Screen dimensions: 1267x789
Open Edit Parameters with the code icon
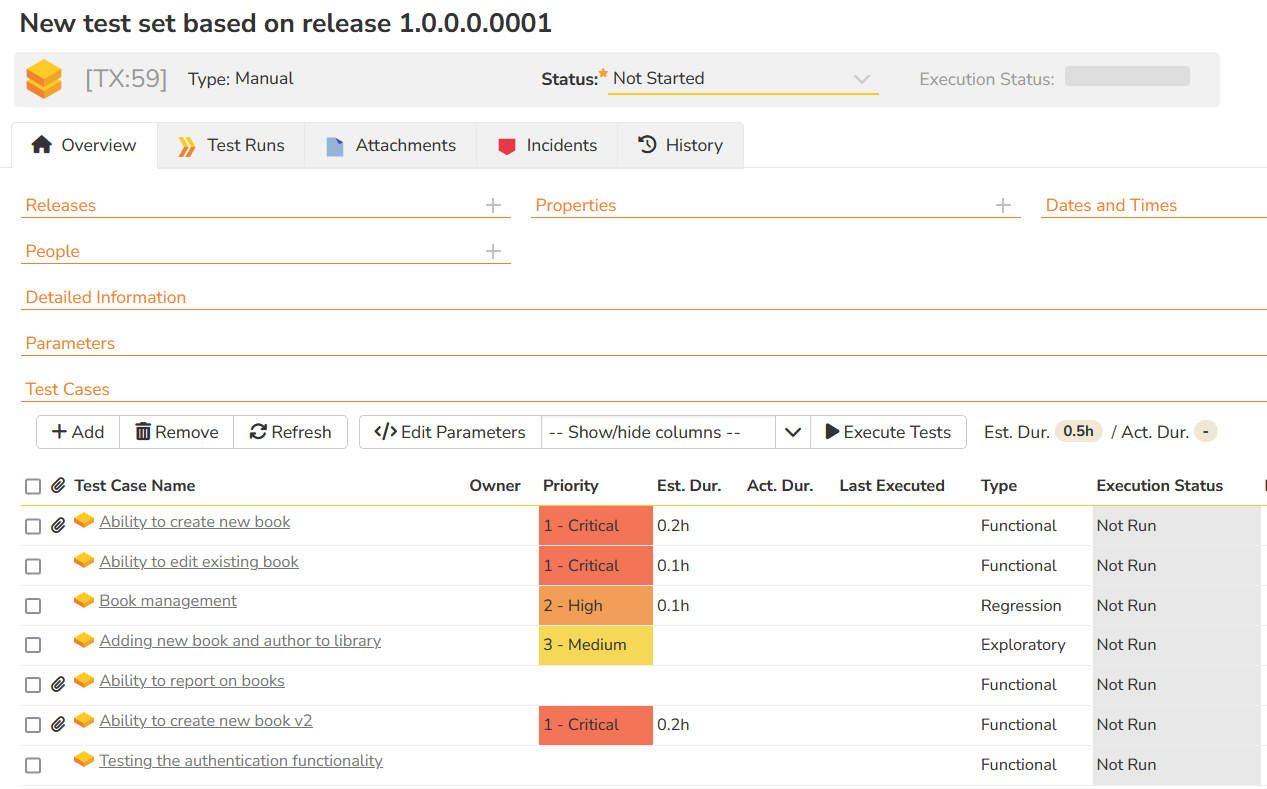point(450,432)
